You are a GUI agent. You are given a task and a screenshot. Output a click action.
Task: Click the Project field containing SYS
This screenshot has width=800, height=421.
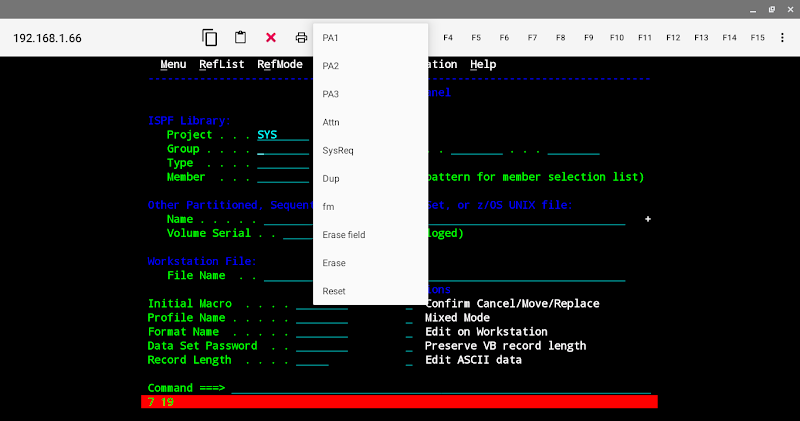click(283, 135)
